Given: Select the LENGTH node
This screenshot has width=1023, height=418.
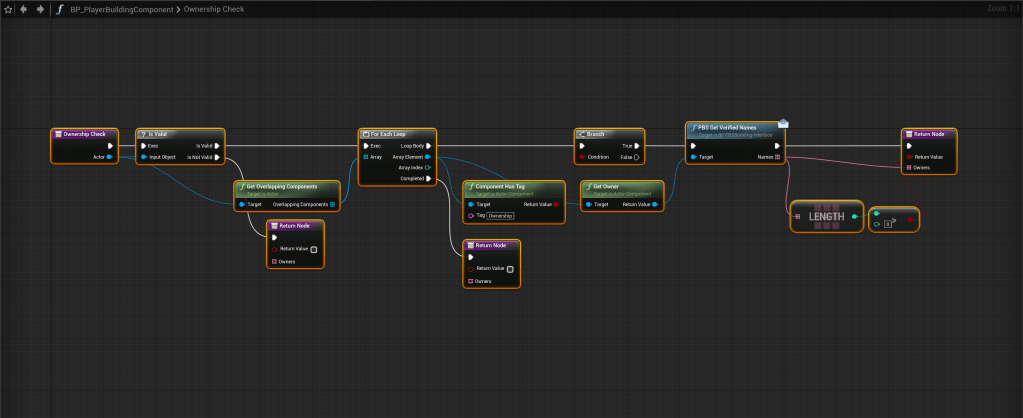Looking at the screenshot, I should 826,217.
